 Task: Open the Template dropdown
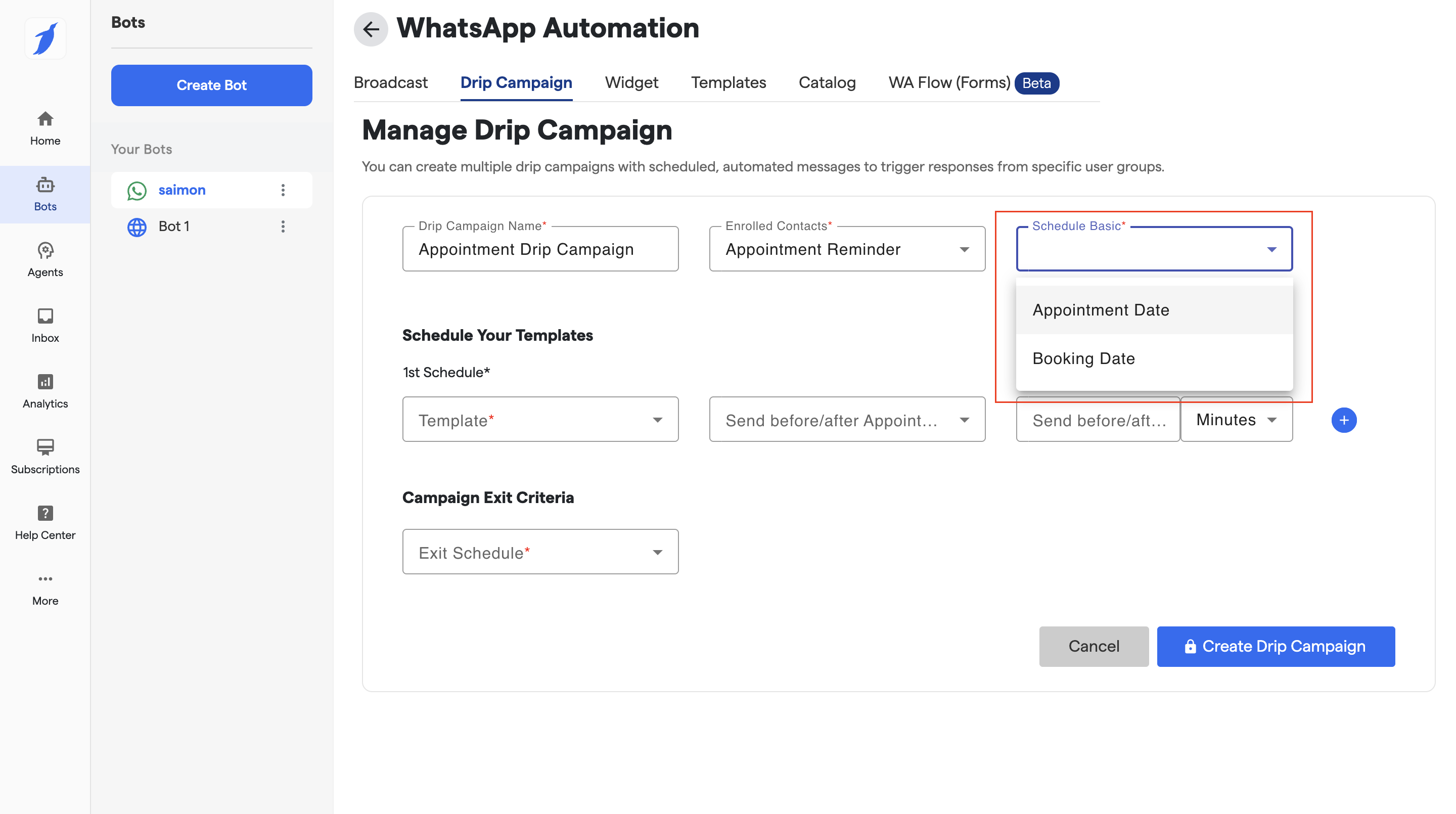(540, 420)
